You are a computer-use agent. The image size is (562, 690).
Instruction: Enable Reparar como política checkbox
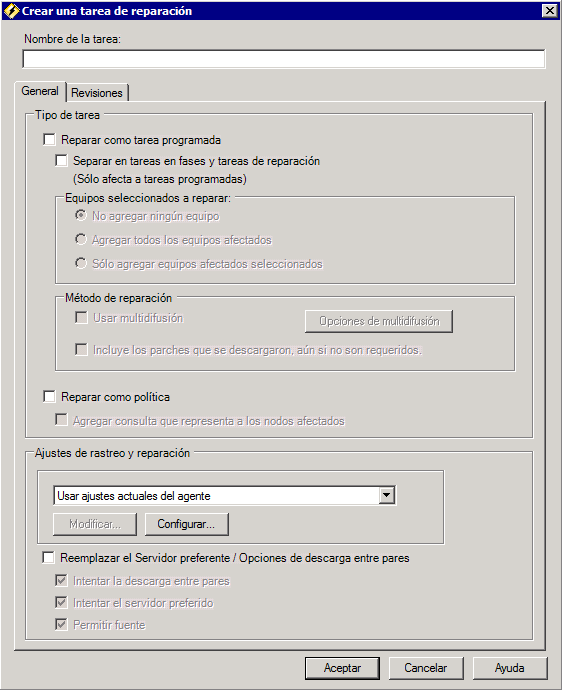point(49,396)
